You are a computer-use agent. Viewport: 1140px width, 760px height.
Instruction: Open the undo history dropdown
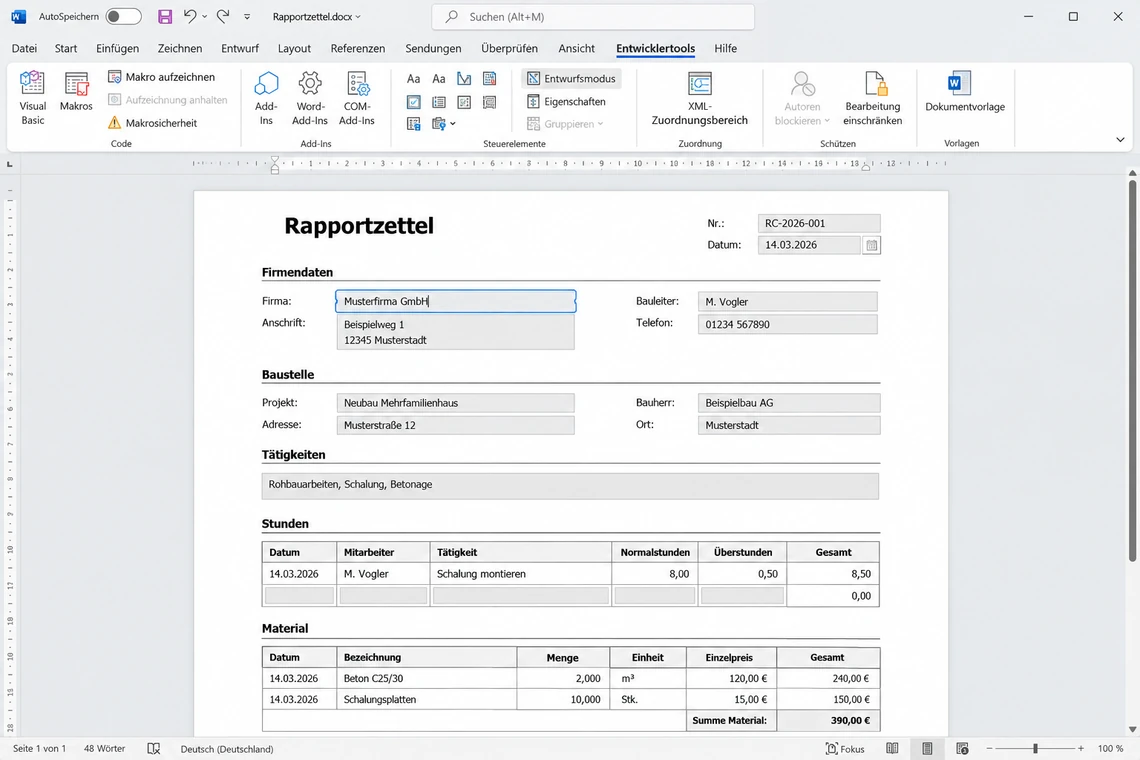pos(204,16)
